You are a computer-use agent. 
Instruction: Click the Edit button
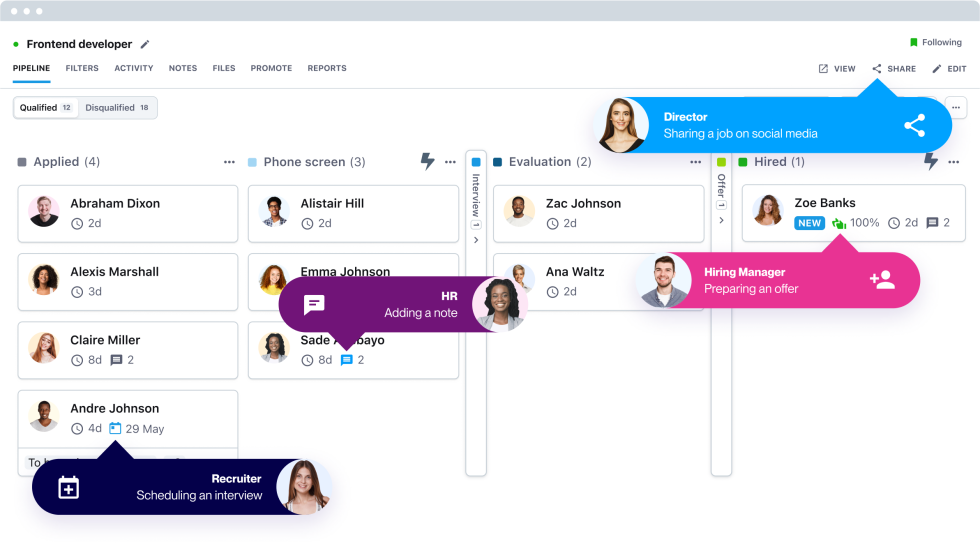coord(949,69)
